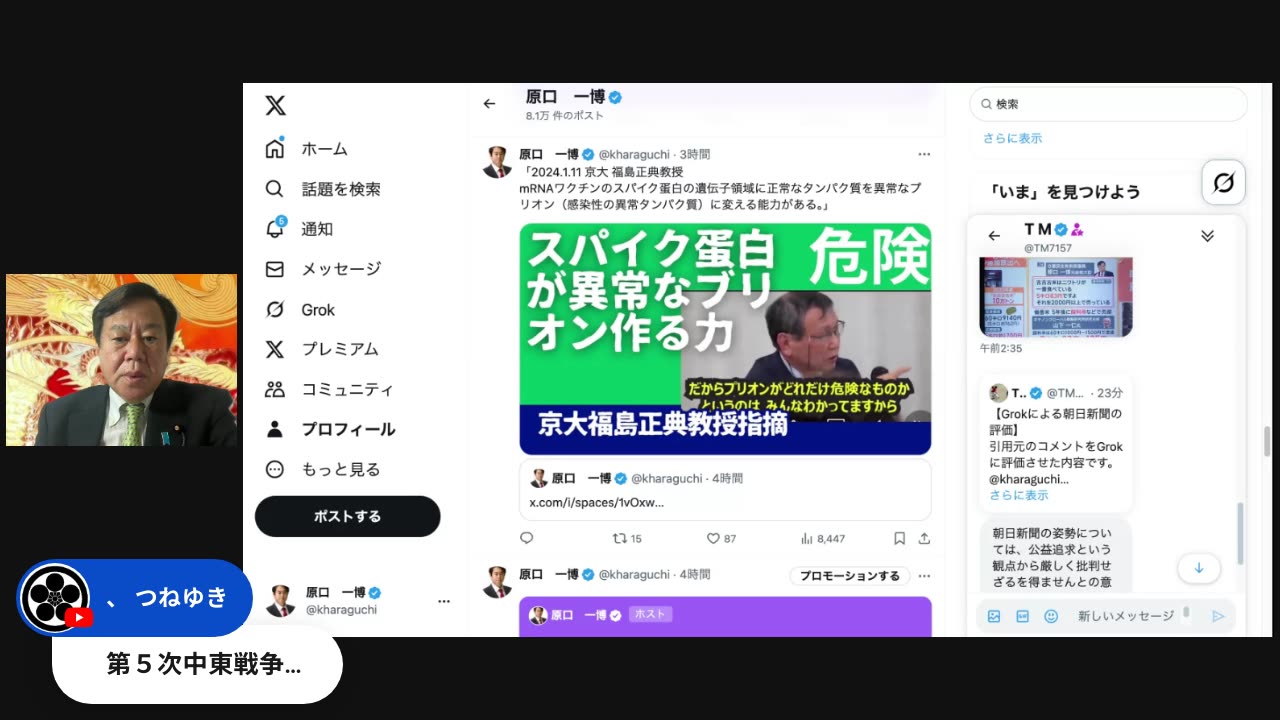Click 8.1万 件のポスト count text
This screenshot has height=720, width=1280.
click(x=565, y=116)
